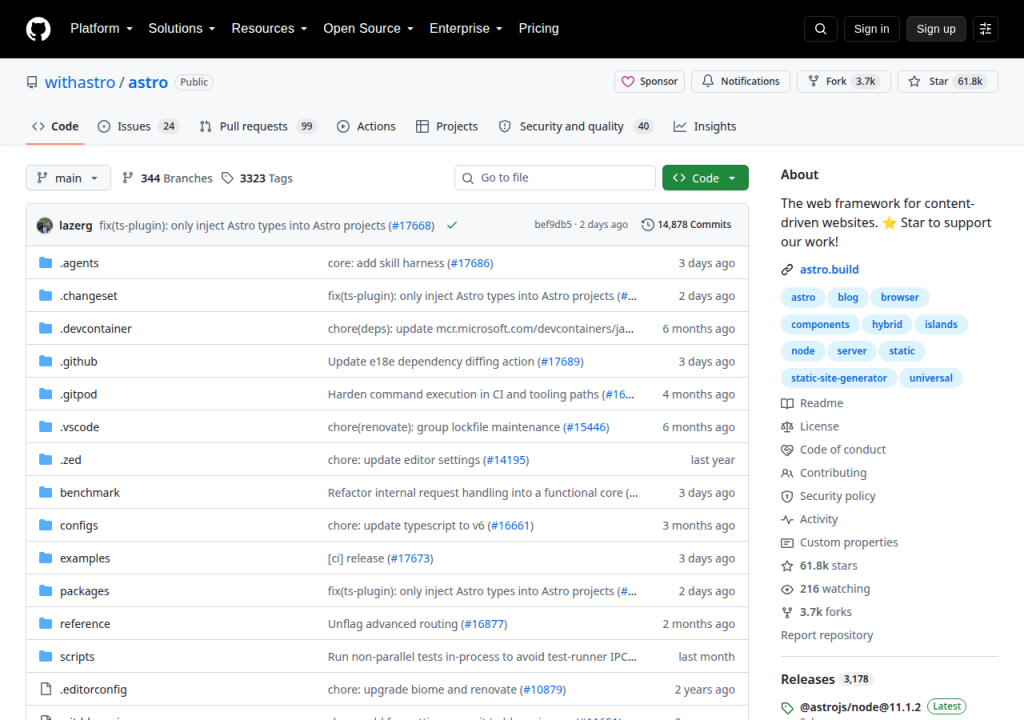The image size is (1024, 720).
Task: Select the islands topic tag
Action: 940,324
